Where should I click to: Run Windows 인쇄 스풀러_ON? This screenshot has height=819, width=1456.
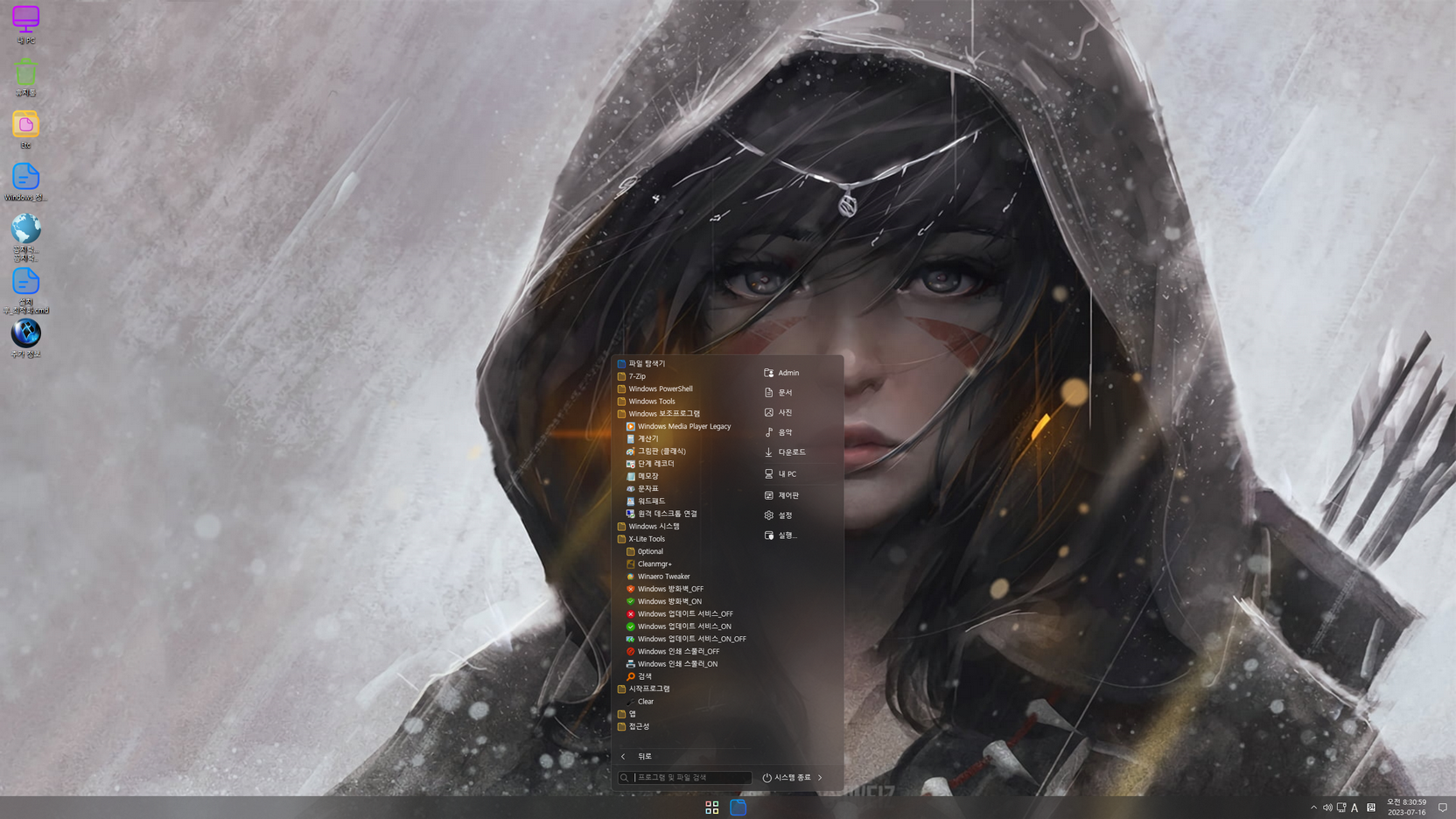click(671, 664)
